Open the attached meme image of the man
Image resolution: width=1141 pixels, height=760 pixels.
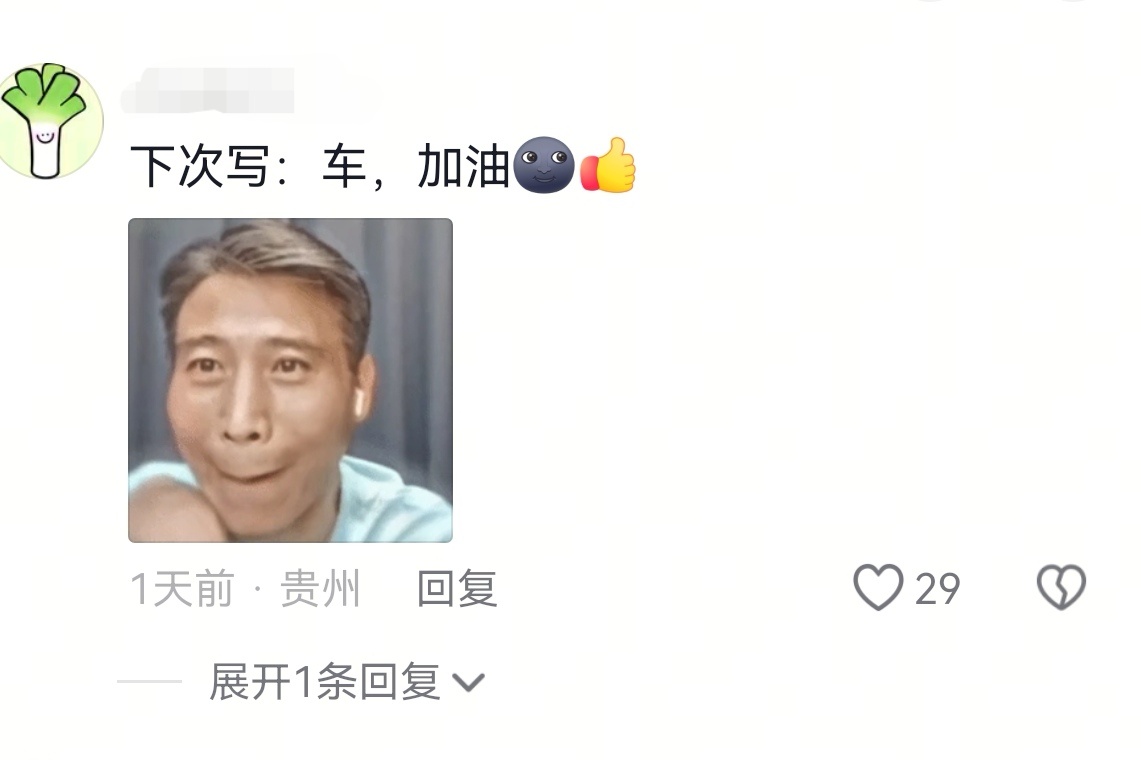coord(290,380)
